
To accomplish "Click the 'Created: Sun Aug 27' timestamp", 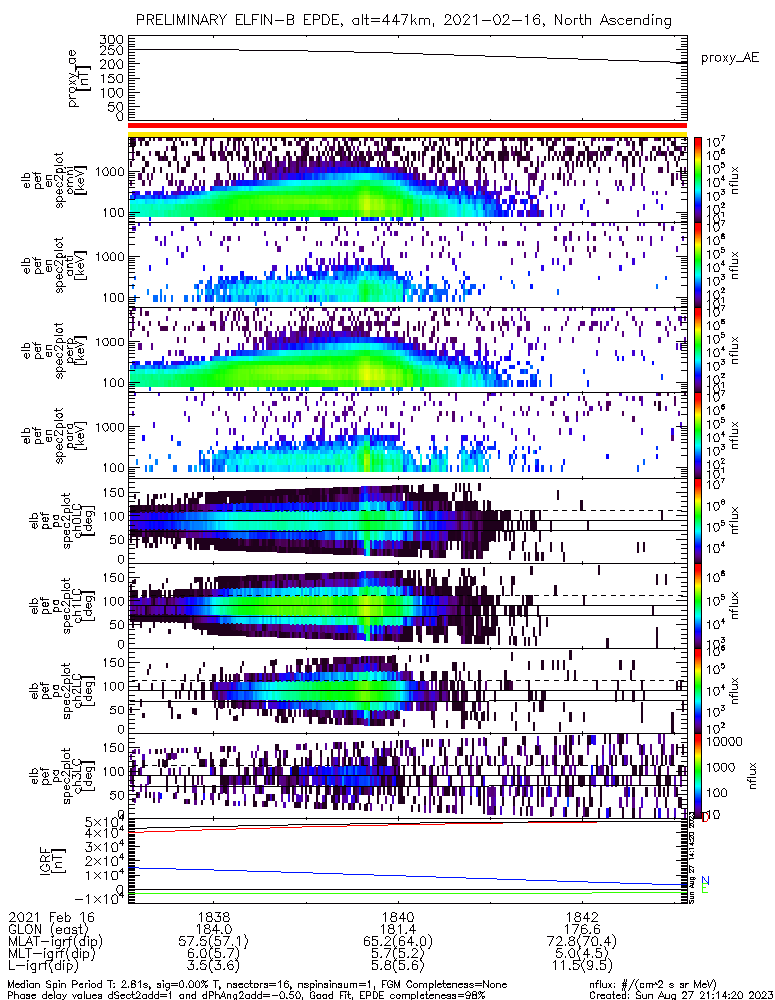I will (681, 995).
